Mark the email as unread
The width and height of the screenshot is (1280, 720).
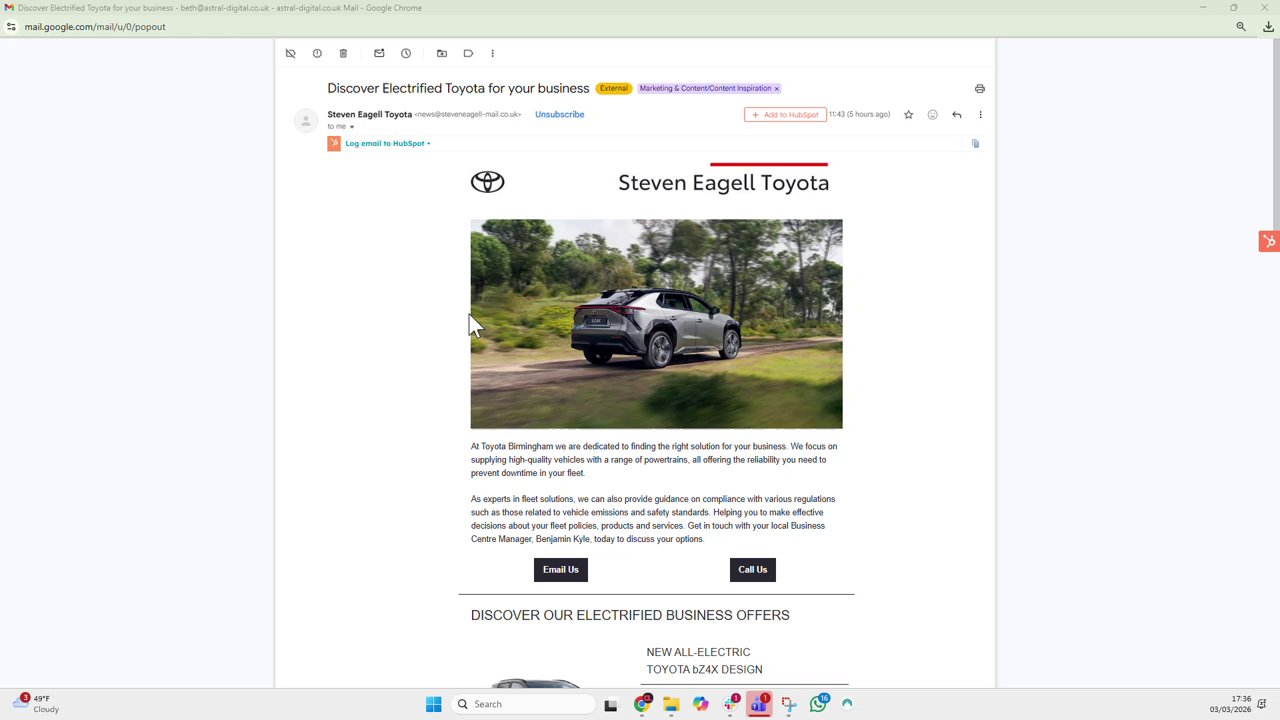pyautogui.click(x=379, y=53)
